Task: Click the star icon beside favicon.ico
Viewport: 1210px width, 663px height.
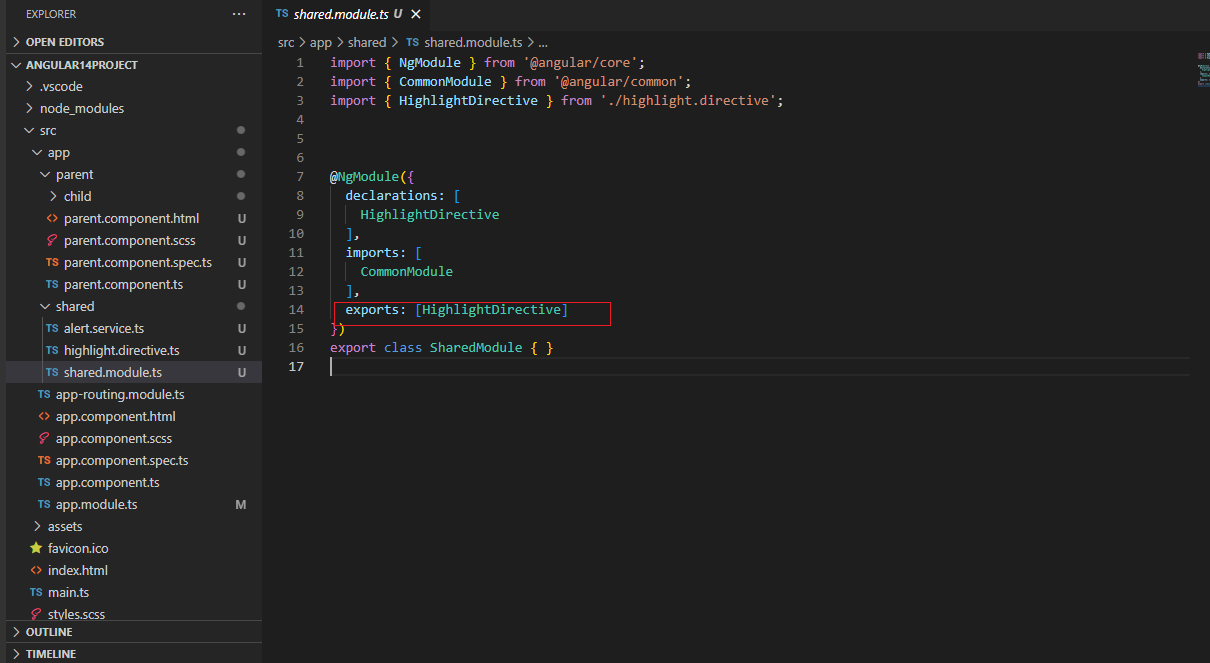Action: pos(36,548)
